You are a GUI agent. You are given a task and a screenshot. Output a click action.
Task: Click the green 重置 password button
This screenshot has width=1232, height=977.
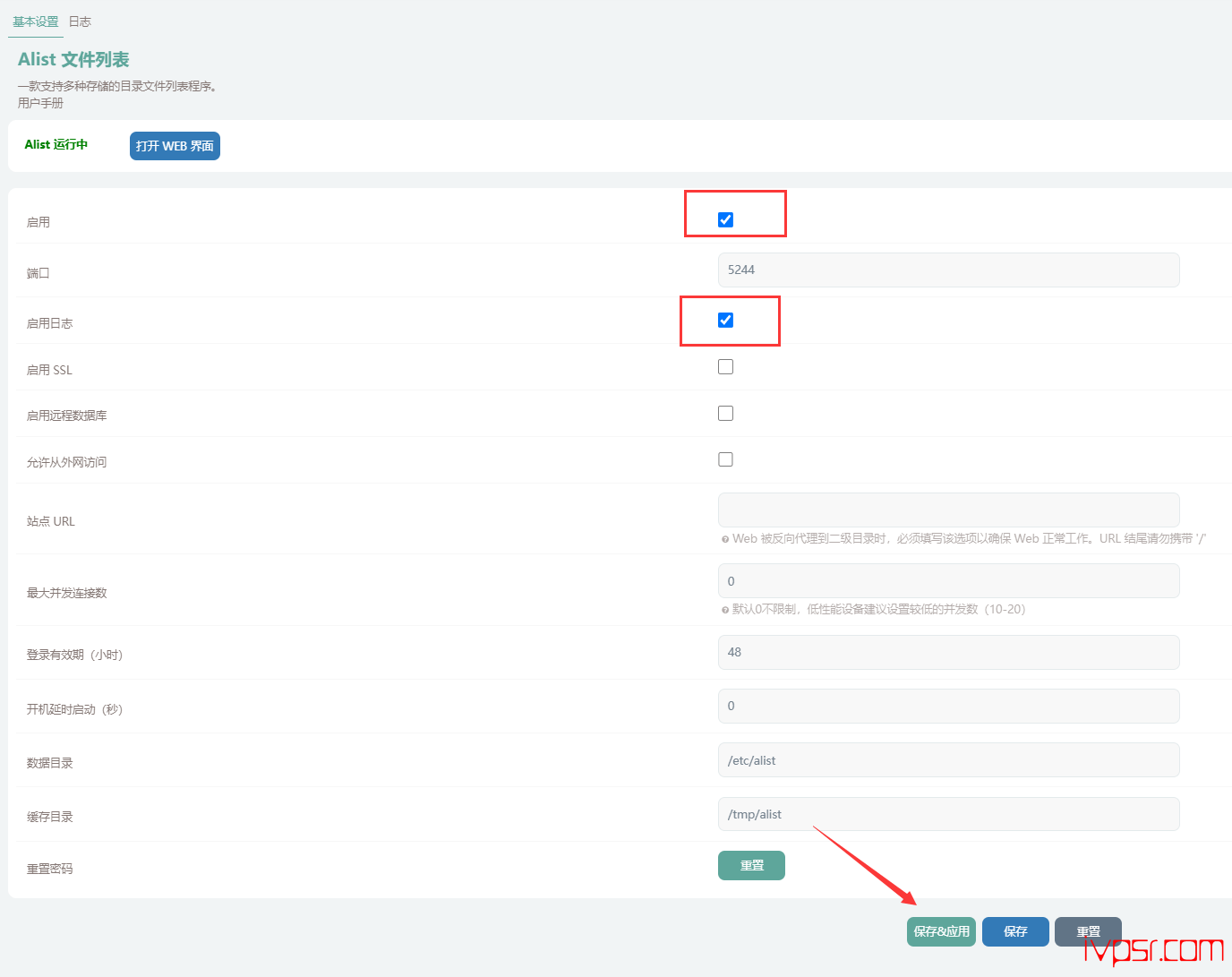(751, 866)
